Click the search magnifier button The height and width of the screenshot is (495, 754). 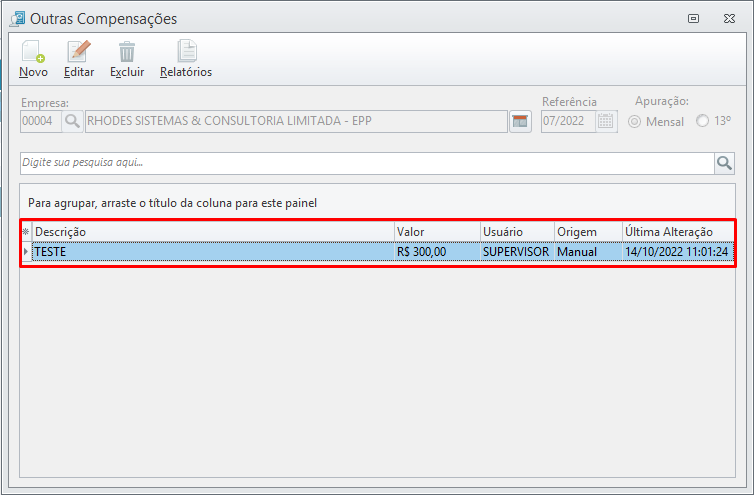724,163
